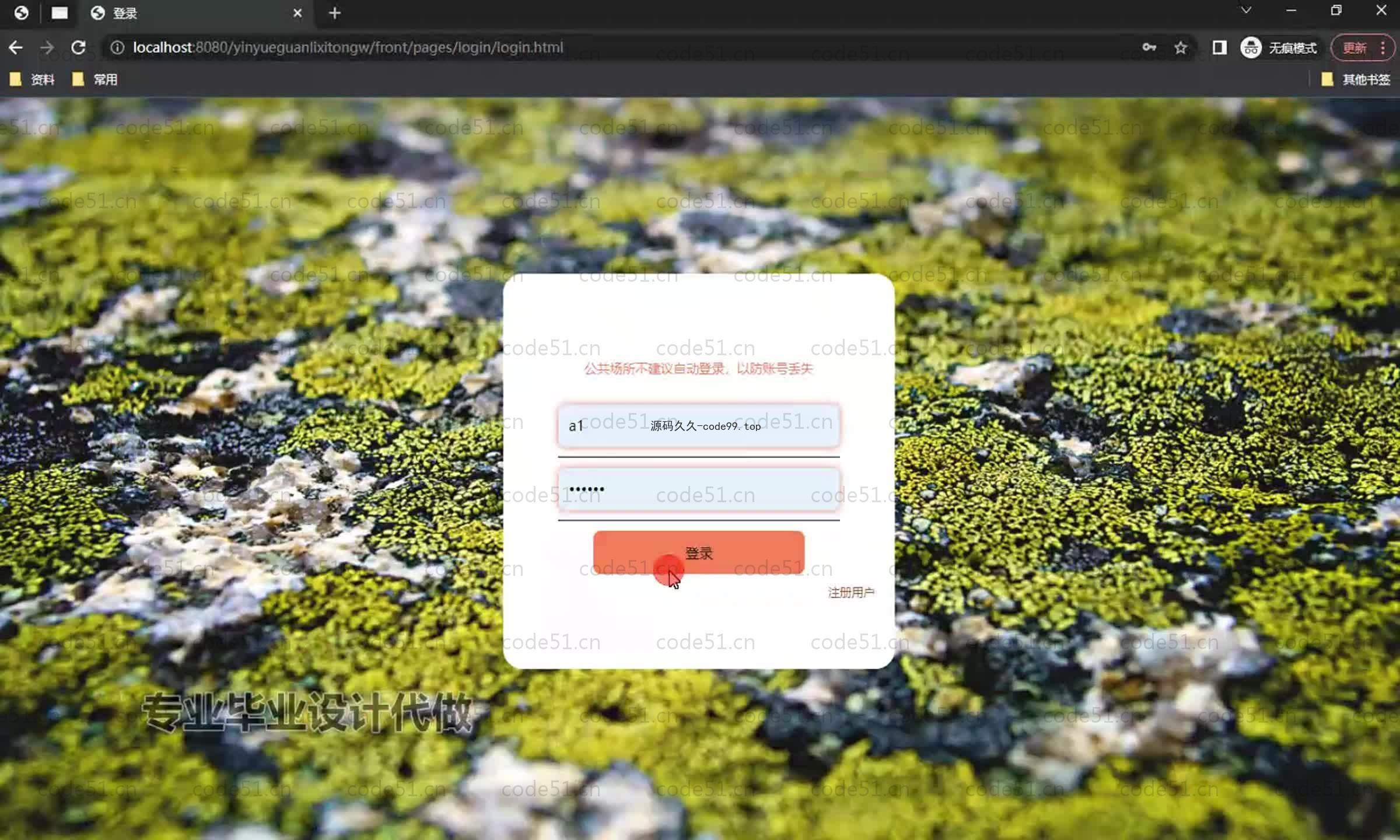This screenshot has width=1400, height=840.
Task: Open the browser menu three dots
Action: 1383,47
